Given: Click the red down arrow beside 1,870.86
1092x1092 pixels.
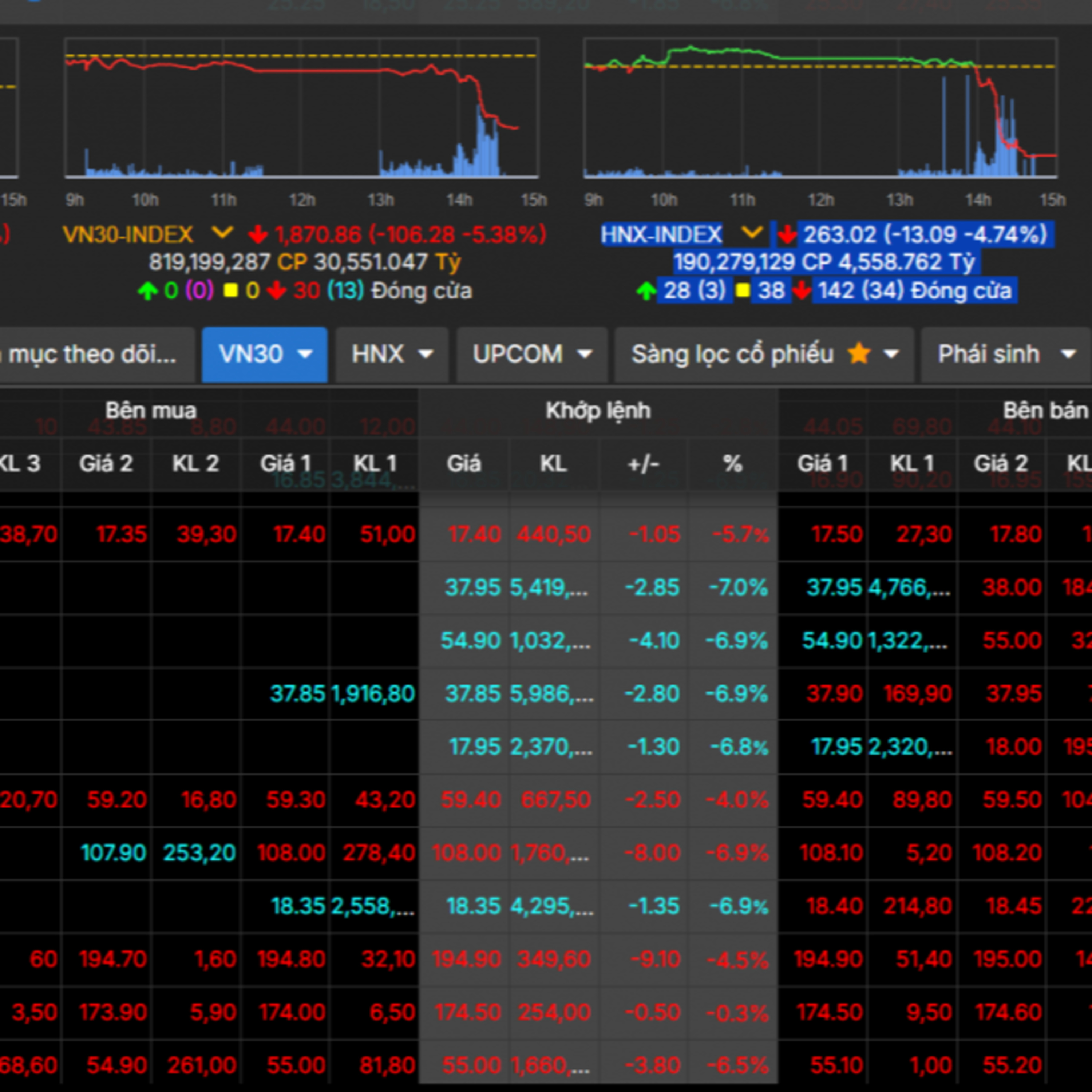Looking at the screenshot, I should pos(258,234).
